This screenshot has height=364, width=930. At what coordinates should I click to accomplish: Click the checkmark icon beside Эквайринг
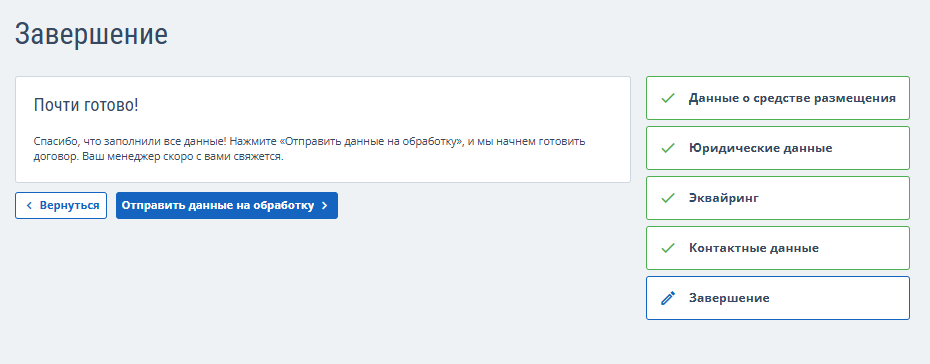668,198
